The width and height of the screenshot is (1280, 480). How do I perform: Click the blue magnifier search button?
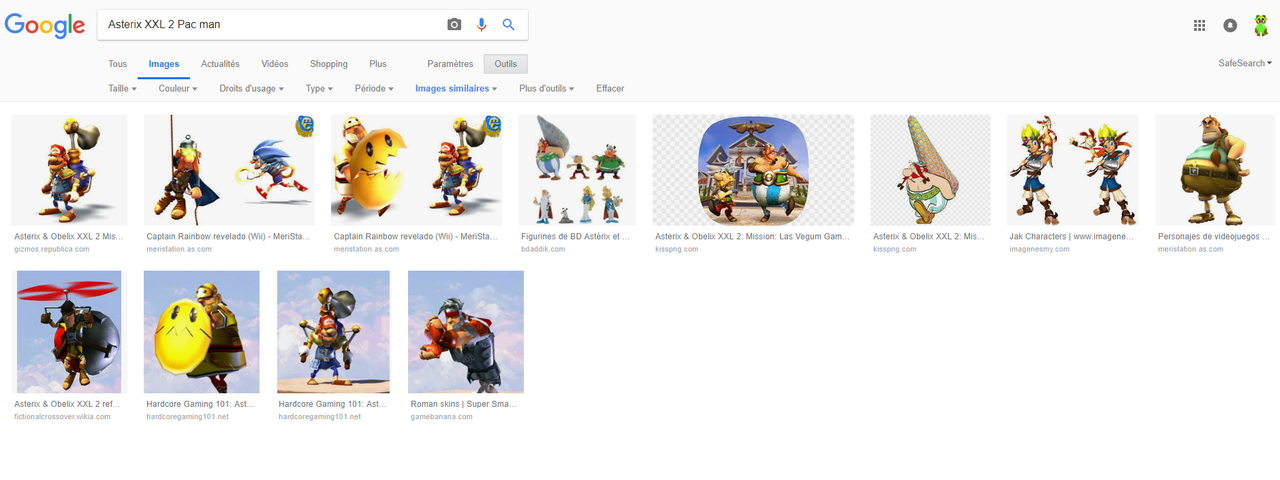[508, 25]
